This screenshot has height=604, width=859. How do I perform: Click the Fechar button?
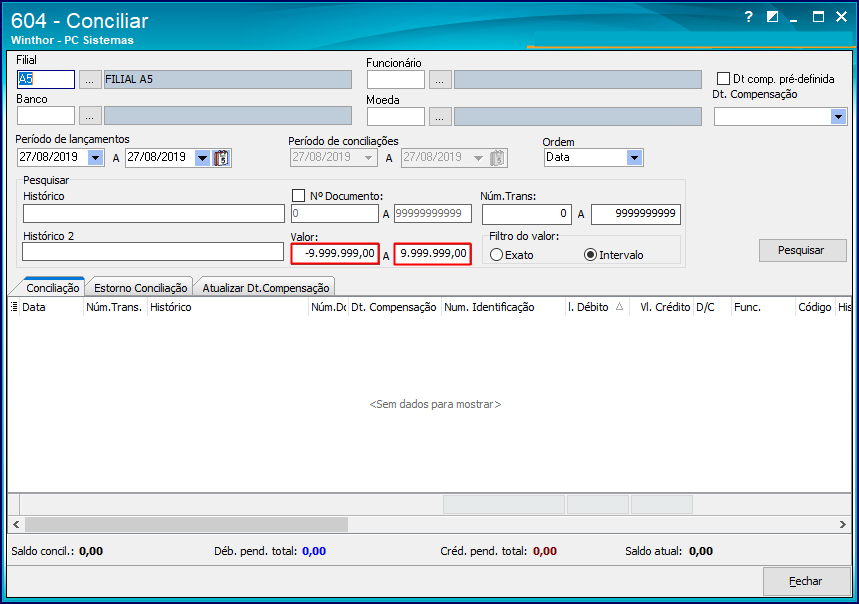click(806, 581)
